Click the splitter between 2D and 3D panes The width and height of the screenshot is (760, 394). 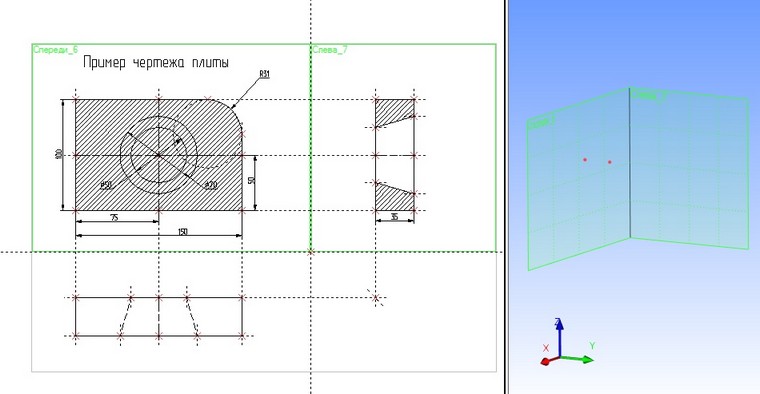tap(506, 197)
